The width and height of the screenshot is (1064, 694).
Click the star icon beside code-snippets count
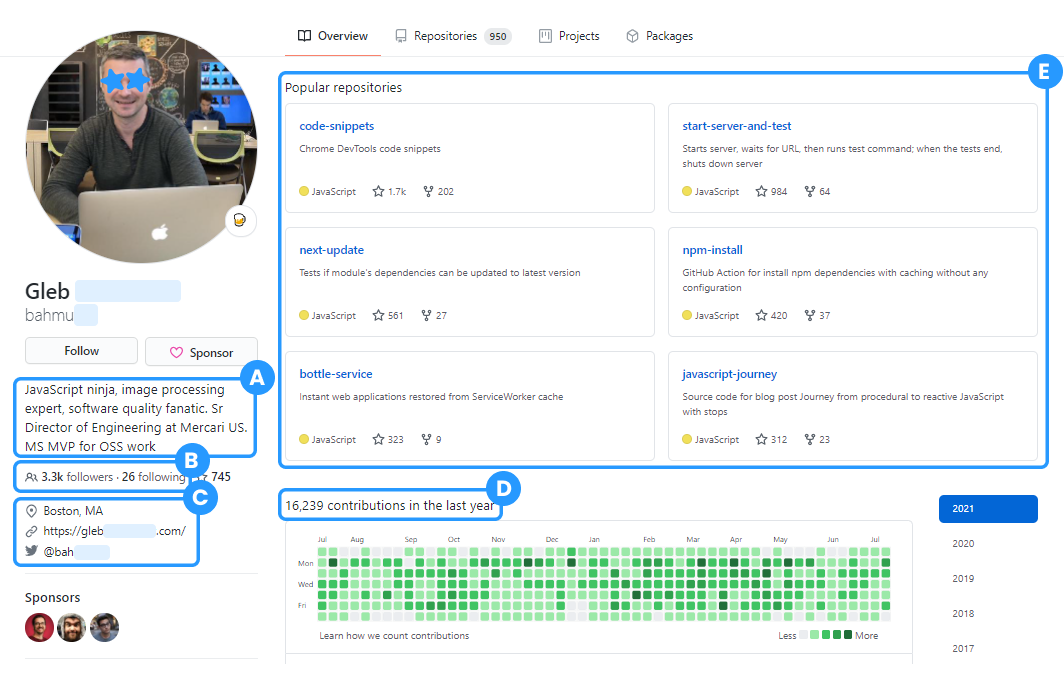coord(376,191)
